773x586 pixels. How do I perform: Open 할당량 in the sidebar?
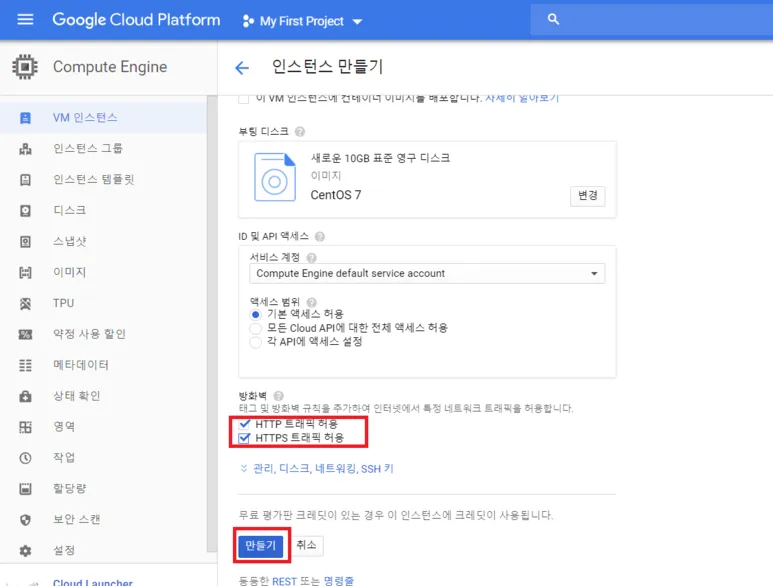[x=103, y=489]
